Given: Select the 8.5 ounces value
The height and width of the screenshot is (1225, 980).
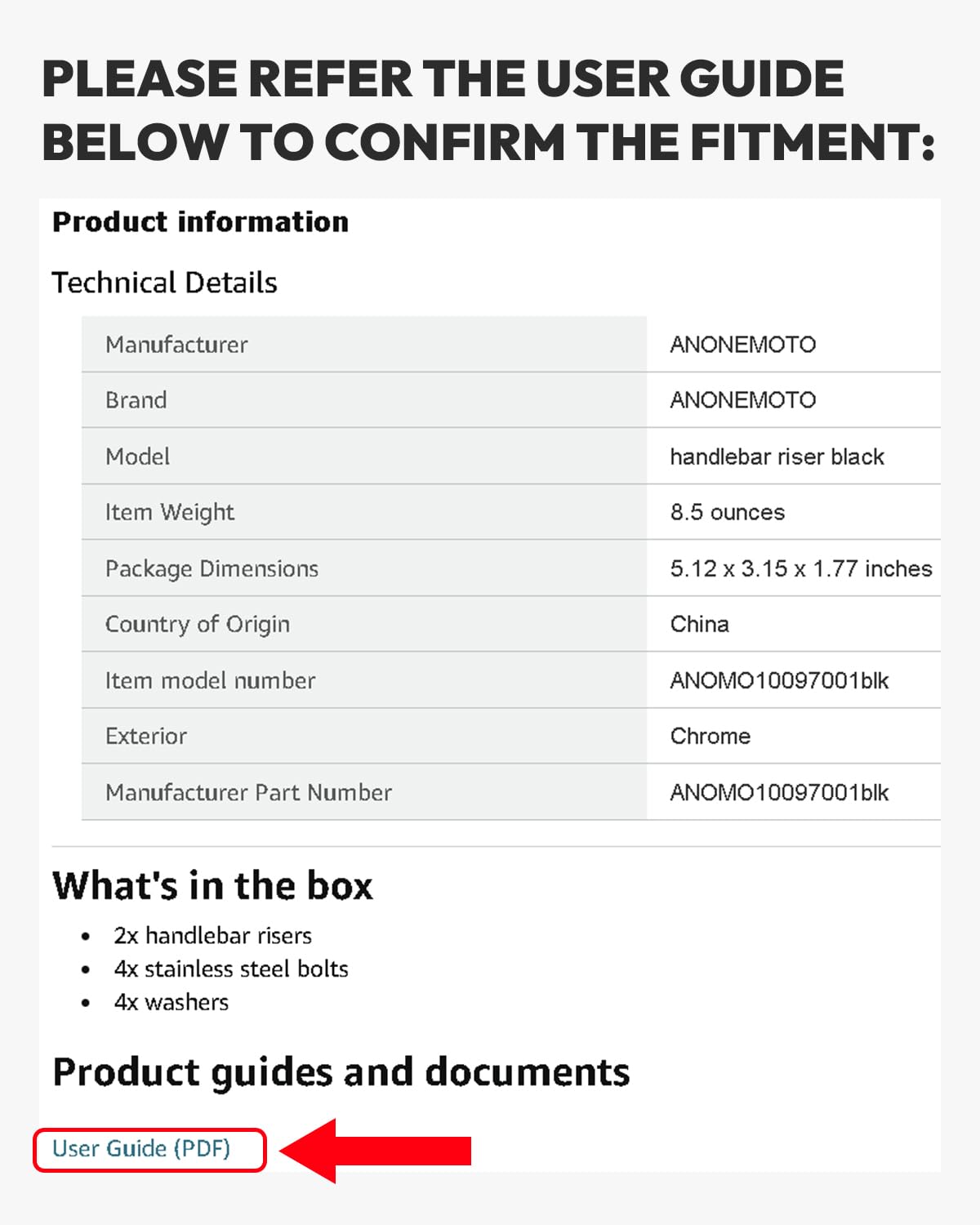Looking at the screenshot, I should [x=727, y=512].
